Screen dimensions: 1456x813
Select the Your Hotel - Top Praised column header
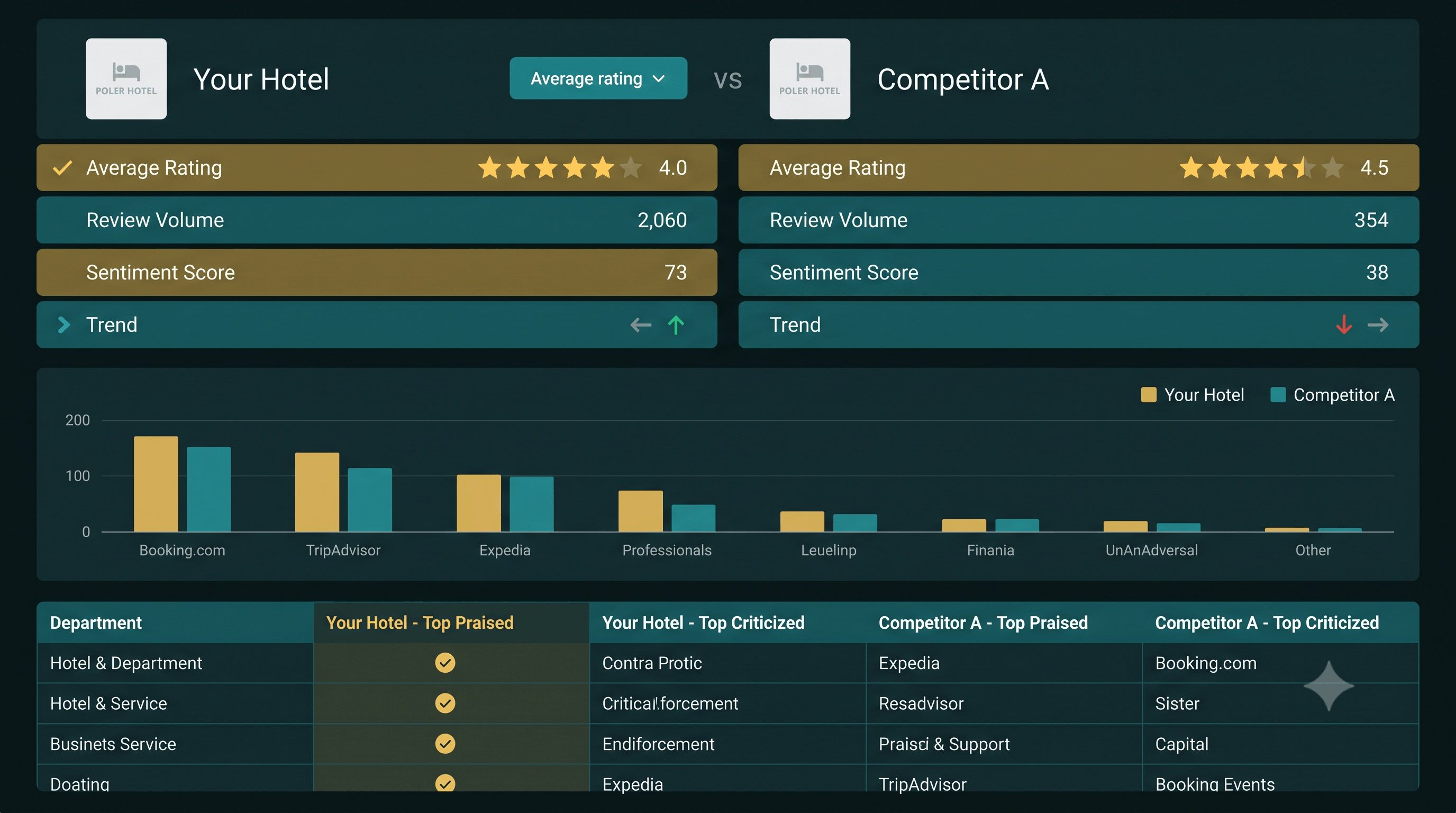pos(420,622)
